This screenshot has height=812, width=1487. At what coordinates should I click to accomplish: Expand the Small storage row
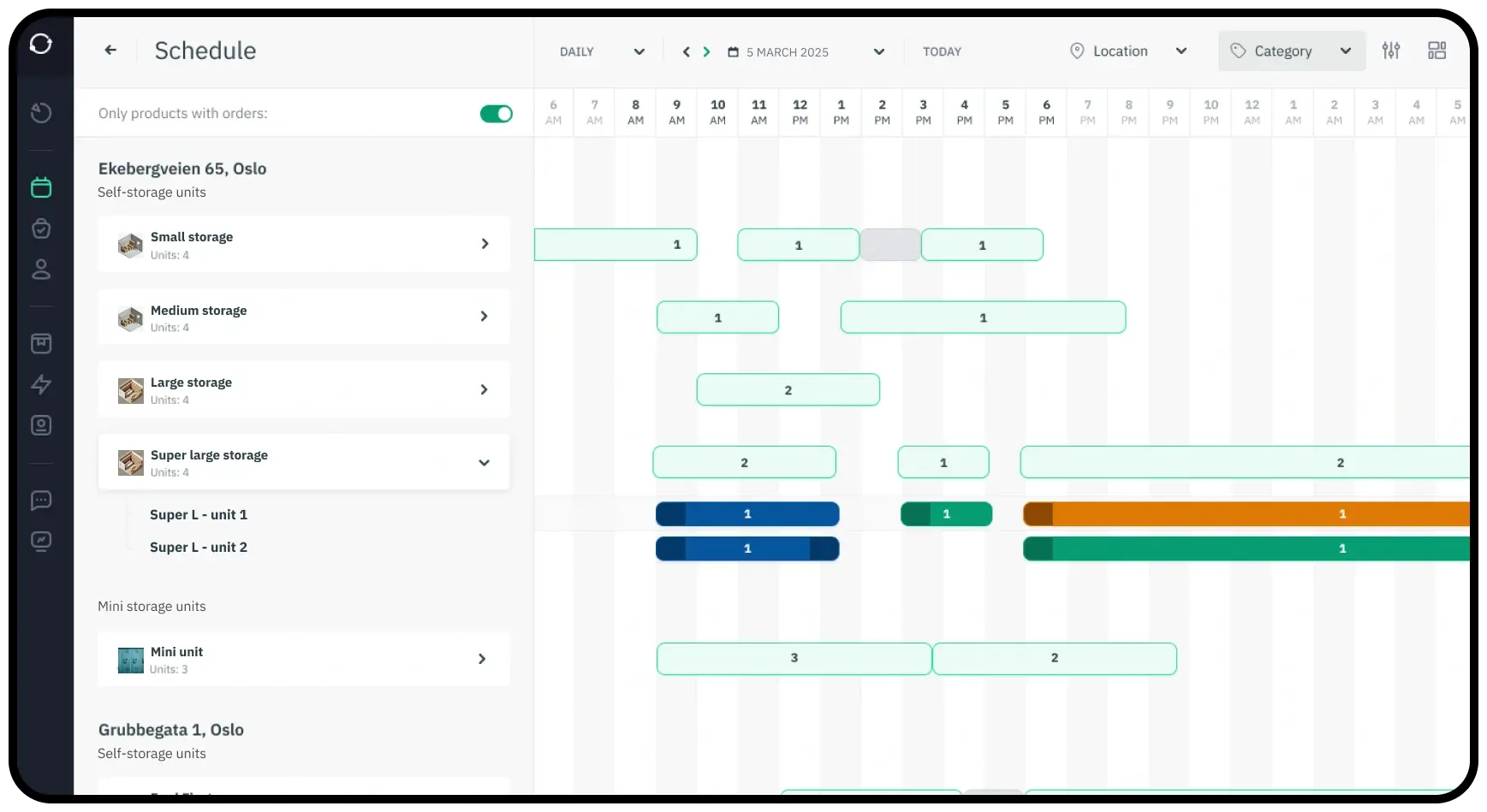(485, 244)
